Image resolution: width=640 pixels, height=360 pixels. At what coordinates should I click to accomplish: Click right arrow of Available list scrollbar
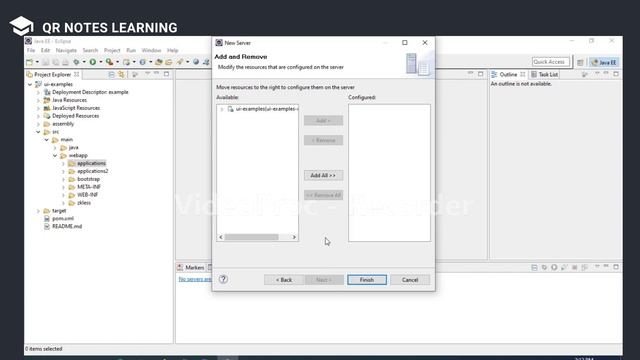[294, 237]
